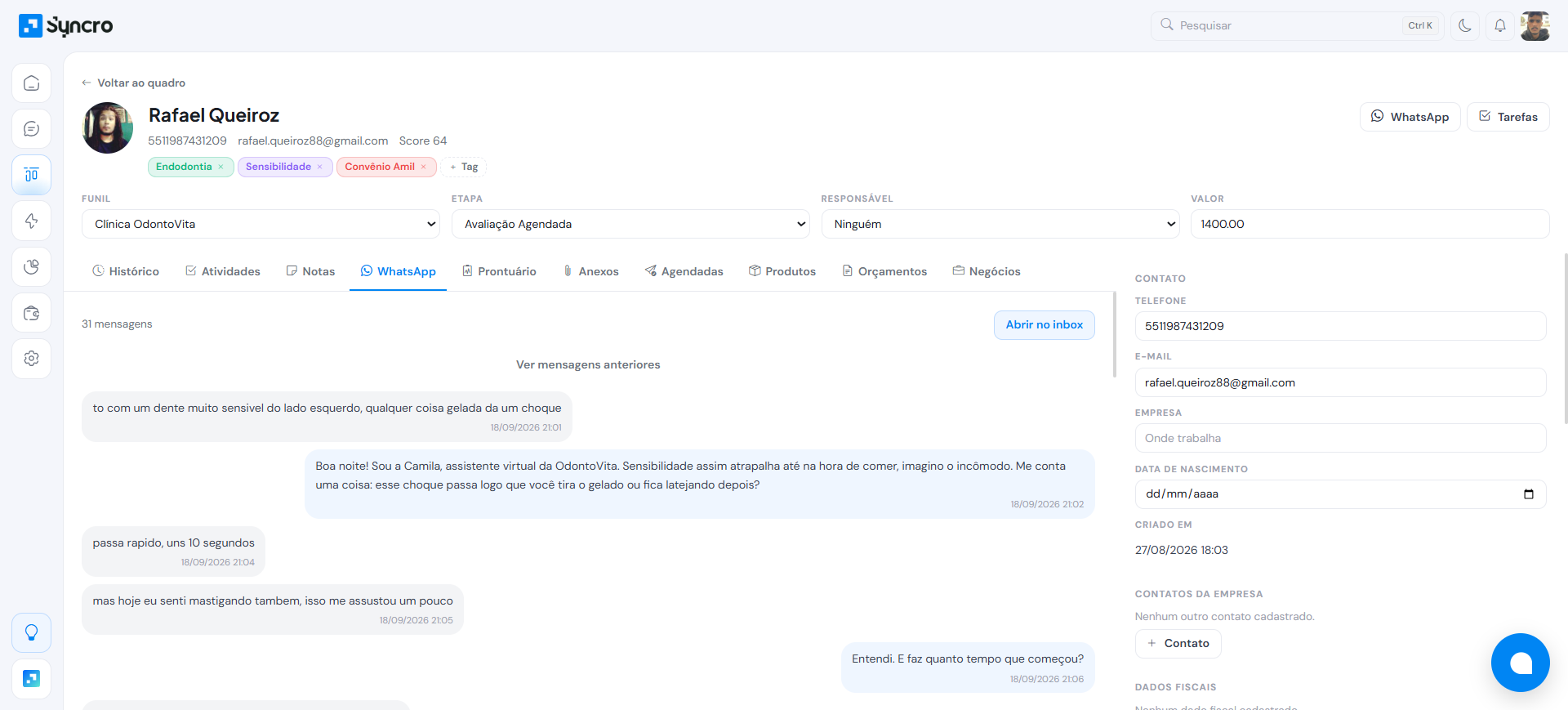Open the lightning automations sidebar icon
Screen dimensions: 1568x710
[32, 221]
